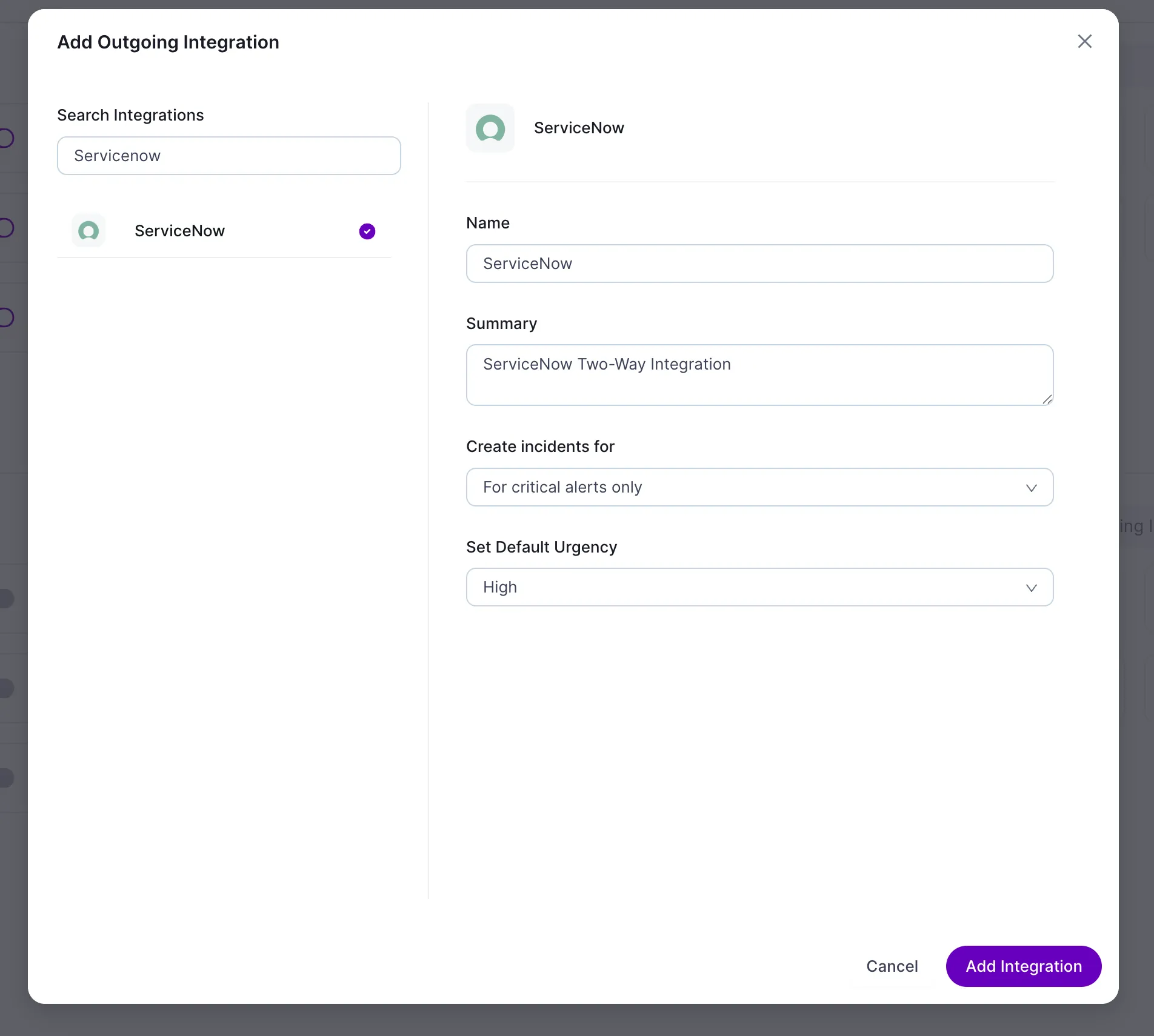Click the ServiceNow title beside the header logo
1154x1036 pixels.
click(x=579, y=128)
